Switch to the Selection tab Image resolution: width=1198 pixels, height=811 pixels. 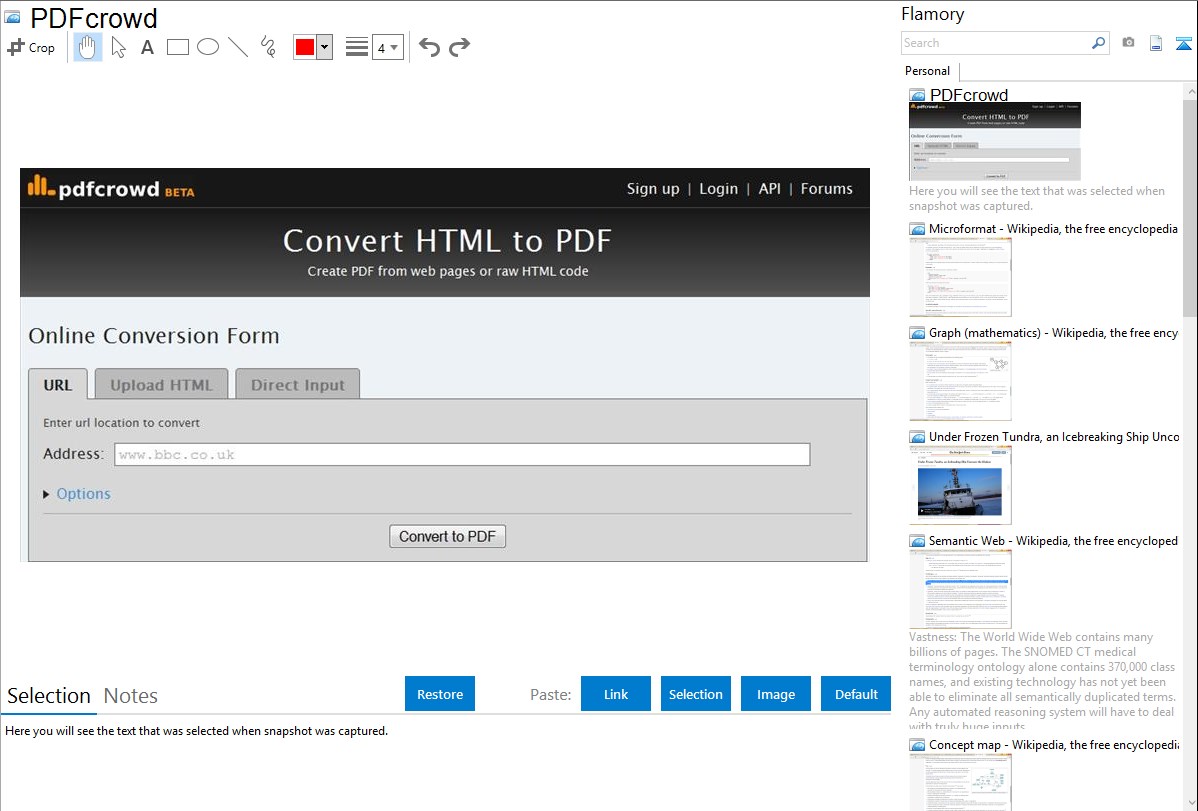[49, 696]
